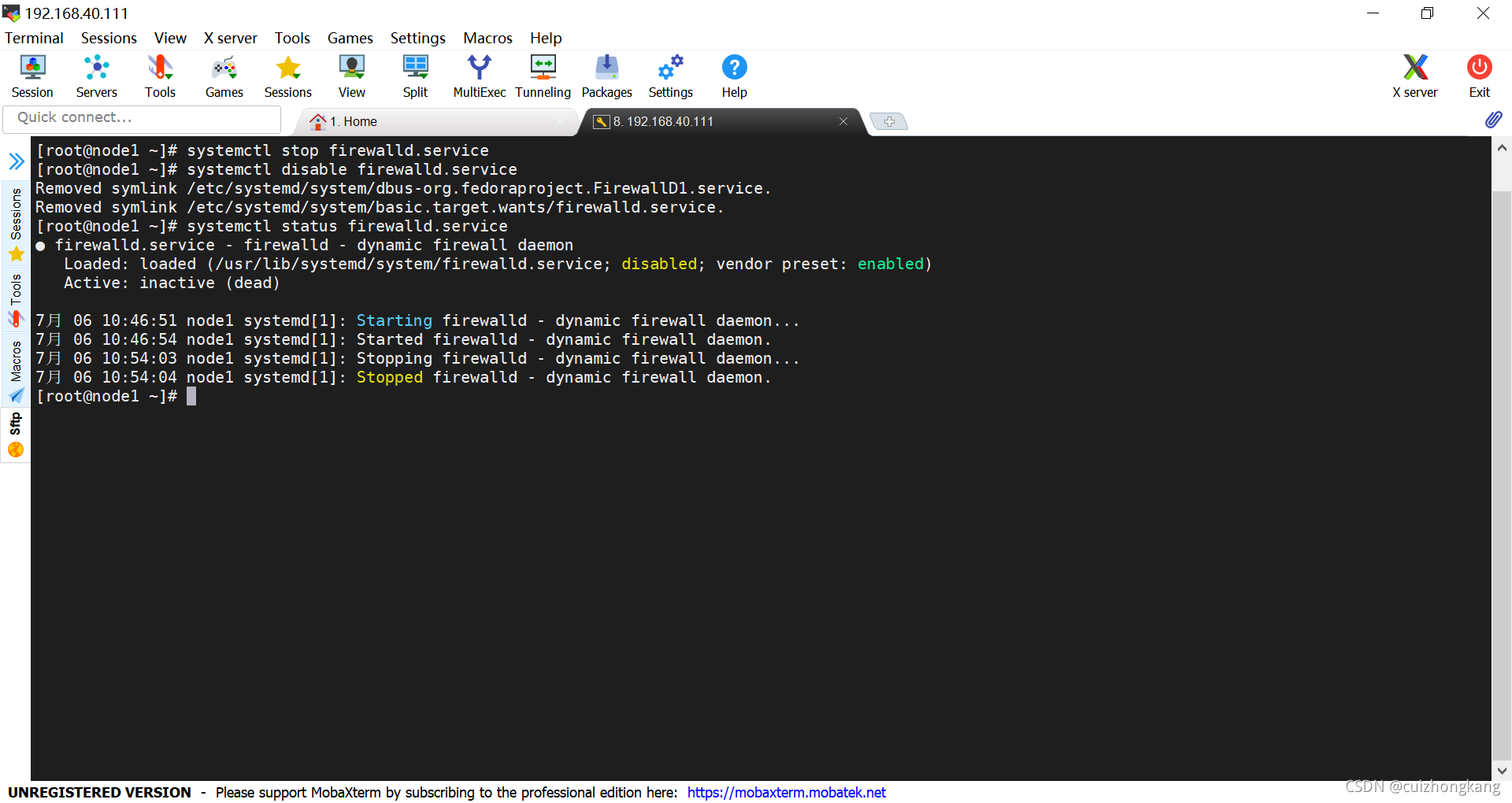The width and height of the screenshot is (1512, 803).
Task: Expand the sidebar with double-chevron icon
Action: (x=16, y=162)
